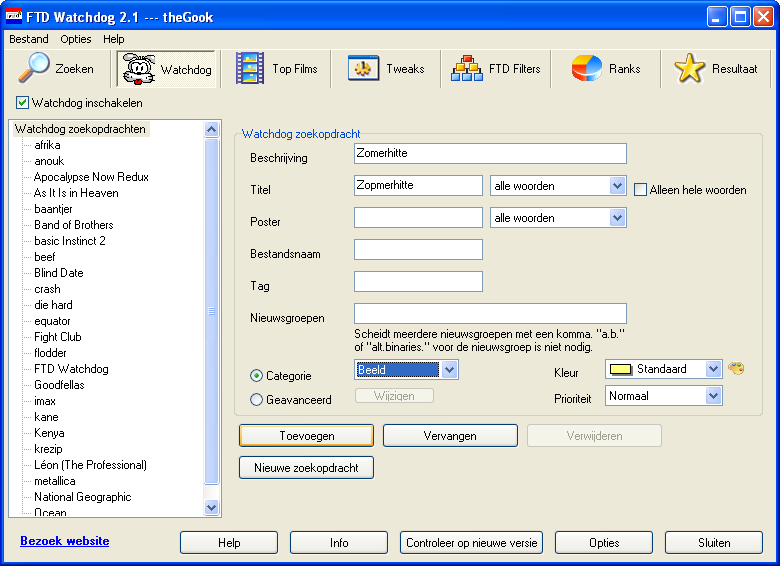Click the color palette icon beside Kleur
The height and width of the screenshot is (566, 780).
pyautogui.click(x=736, y=369)
